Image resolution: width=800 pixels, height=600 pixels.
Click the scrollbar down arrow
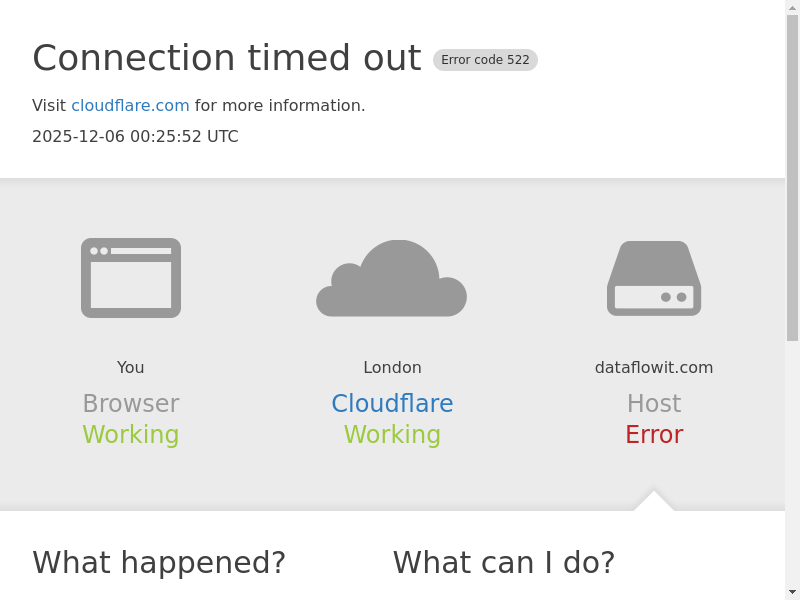pyautogui.click(x=792, y=592)
